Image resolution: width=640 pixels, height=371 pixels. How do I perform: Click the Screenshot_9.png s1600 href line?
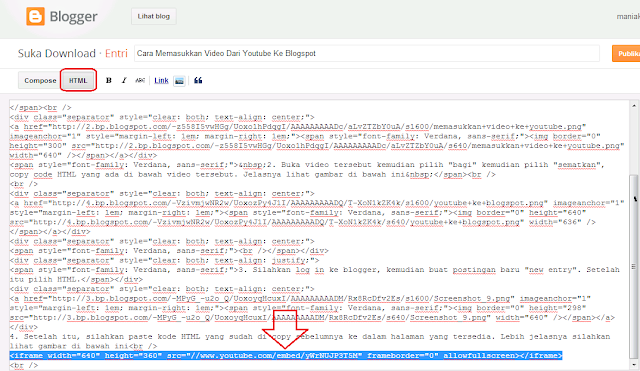(300, 298)
